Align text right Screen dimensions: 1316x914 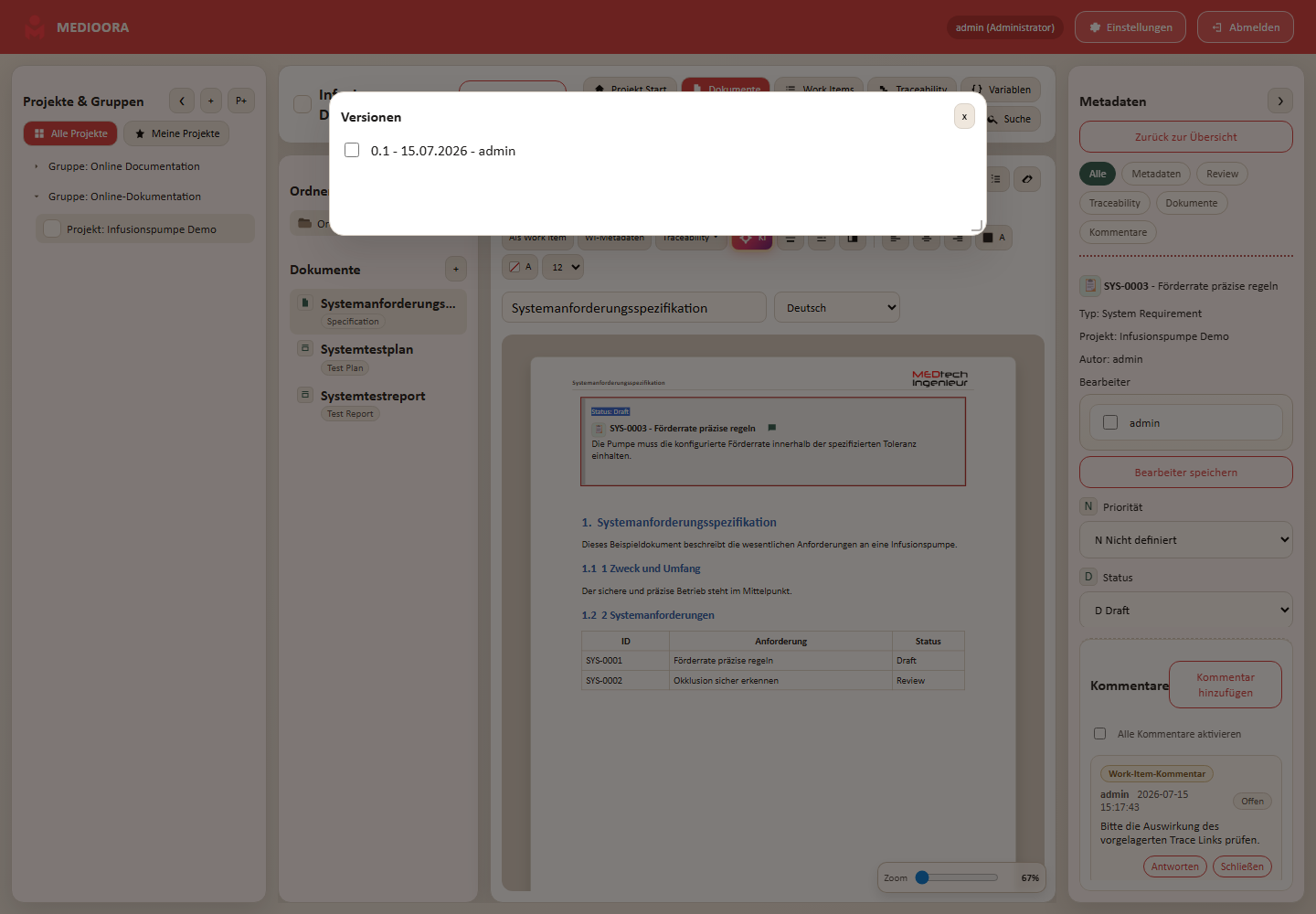pos(958,238)
